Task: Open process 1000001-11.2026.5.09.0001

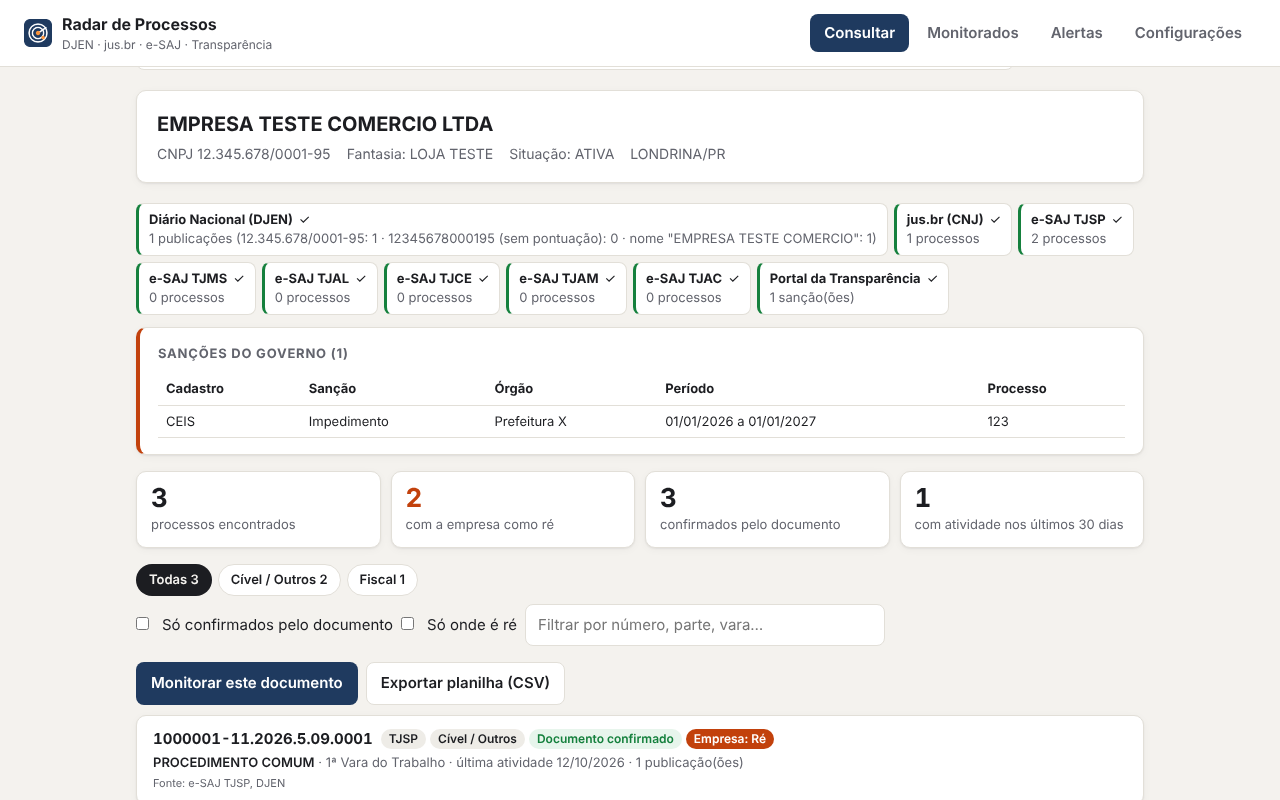Action: point(263,739)
